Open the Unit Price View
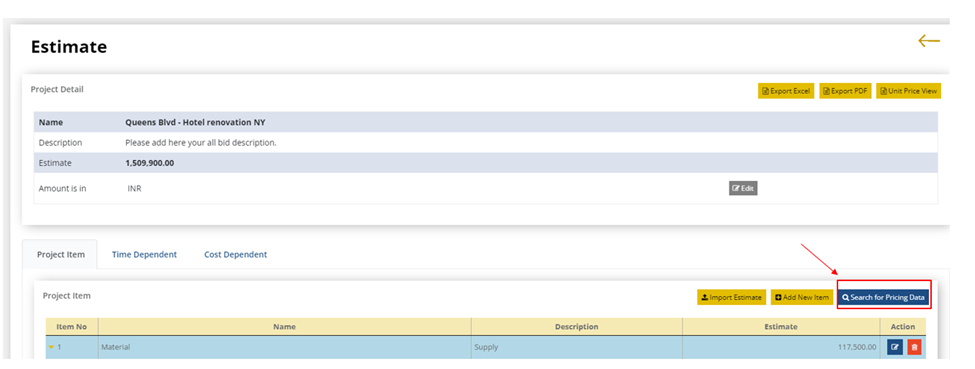This screenshot has height=369, width=975. click(x=908, y=91)
